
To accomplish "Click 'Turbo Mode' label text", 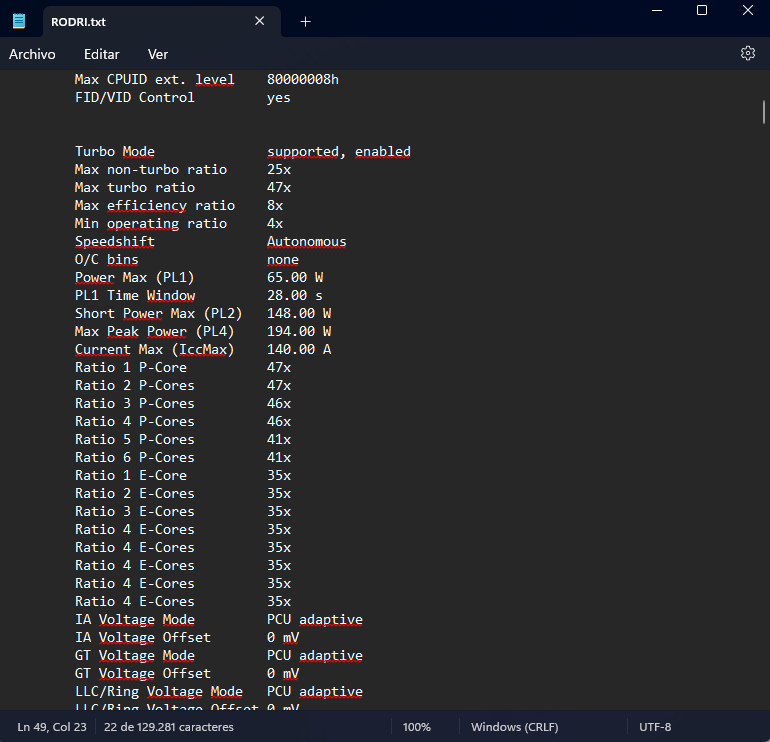I will (114, 151).
